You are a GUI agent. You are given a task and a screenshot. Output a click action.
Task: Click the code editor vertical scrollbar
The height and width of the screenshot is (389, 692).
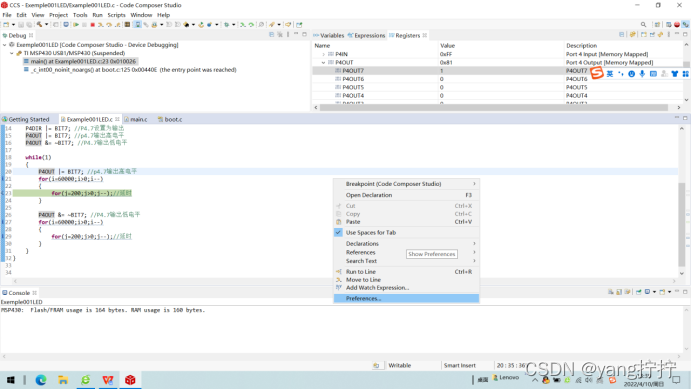pyautogui.click(x=682, y=224)
